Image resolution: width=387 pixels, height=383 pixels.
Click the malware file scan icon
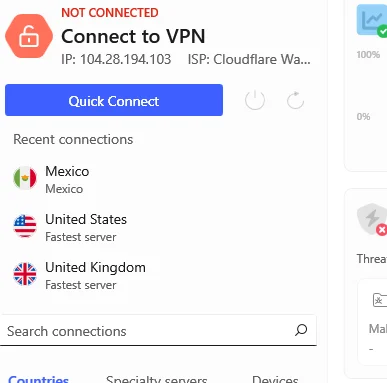click(379, 300)
